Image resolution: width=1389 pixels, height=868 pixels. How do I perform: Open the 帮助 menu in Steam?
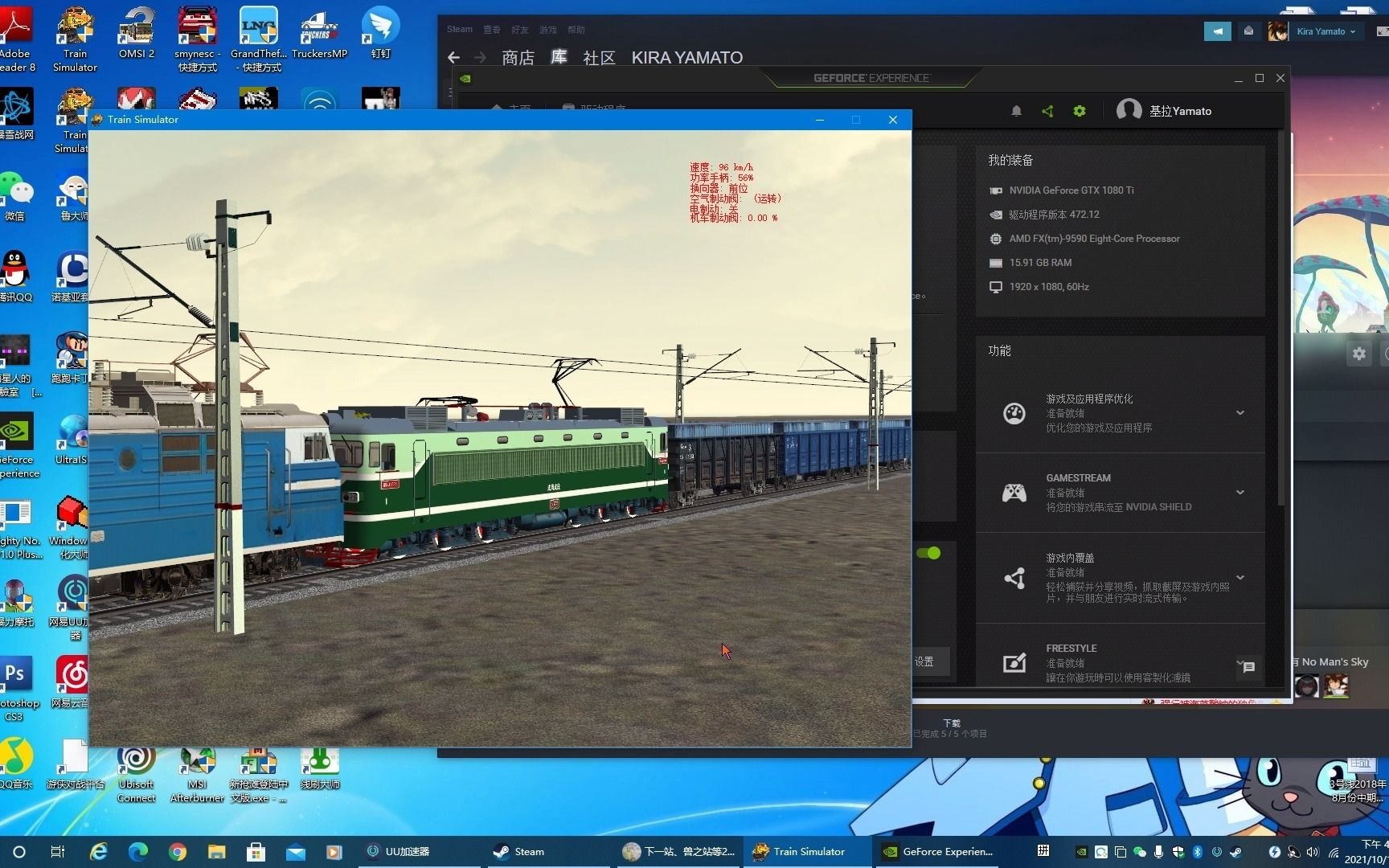[x=576, y=30]
